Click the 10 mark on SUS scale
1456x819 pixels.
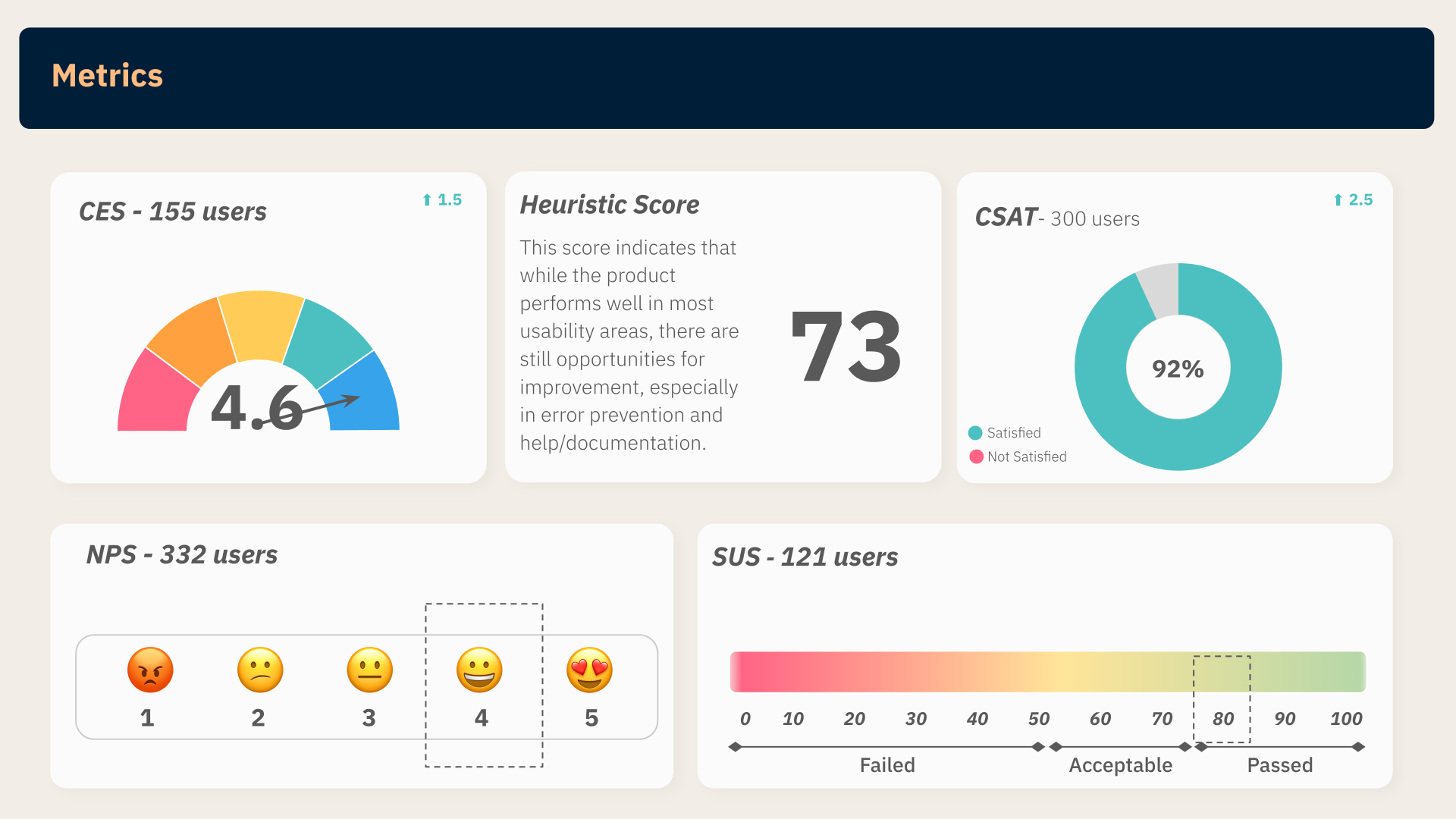pyautogui.click(x=793, y=719)
